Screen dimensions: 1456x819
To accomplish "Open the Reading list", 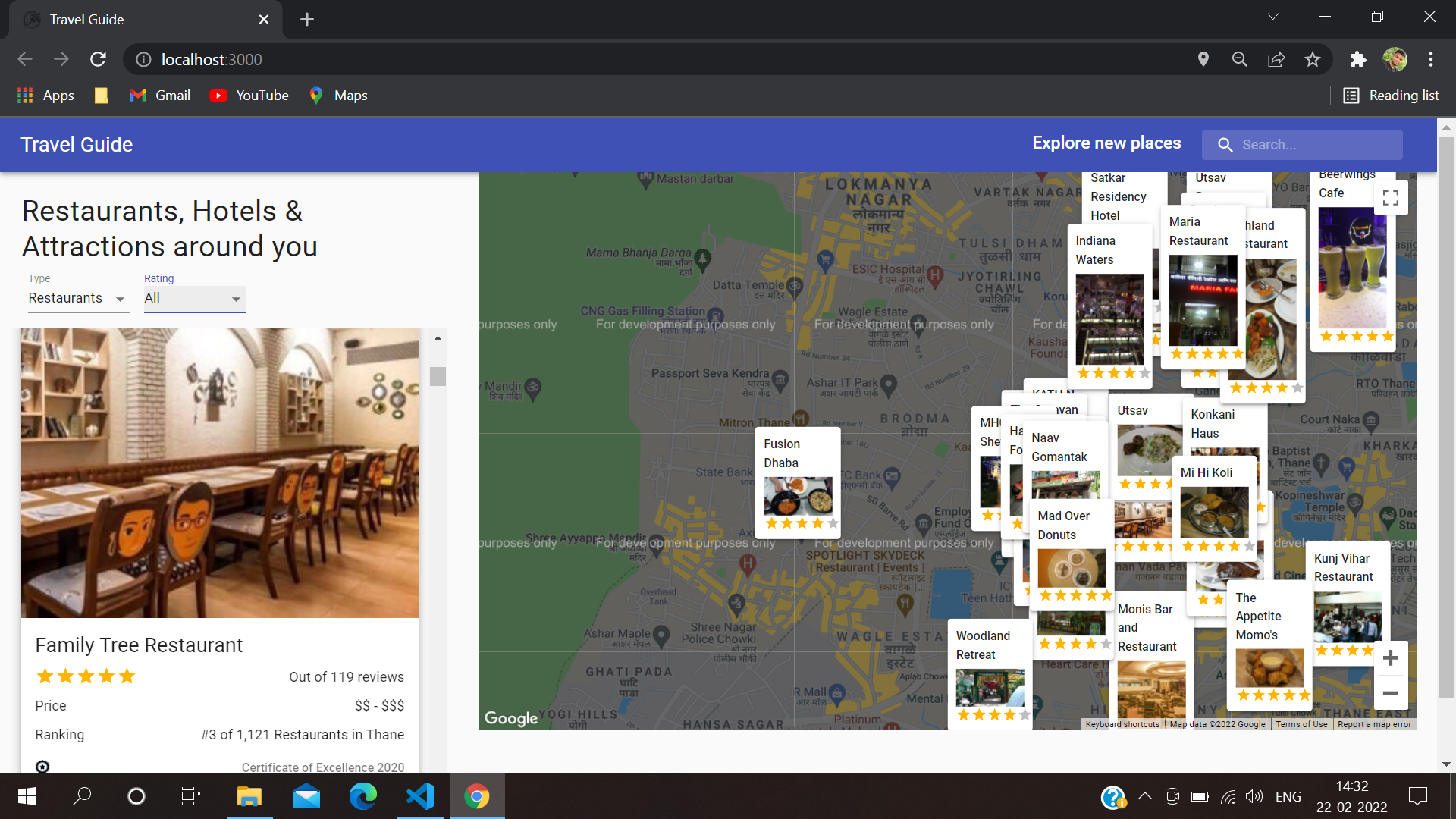I will (x=1391, y=96).
